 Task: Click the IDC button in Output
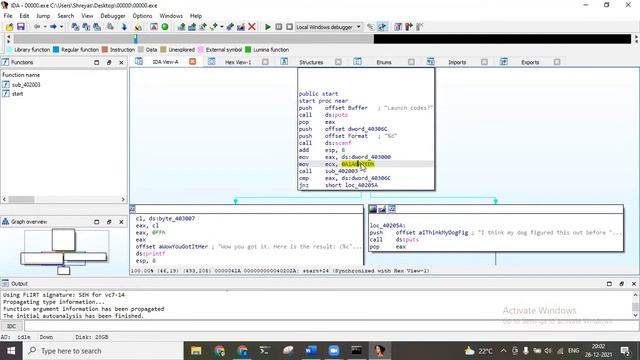click(x=11, y=326)
